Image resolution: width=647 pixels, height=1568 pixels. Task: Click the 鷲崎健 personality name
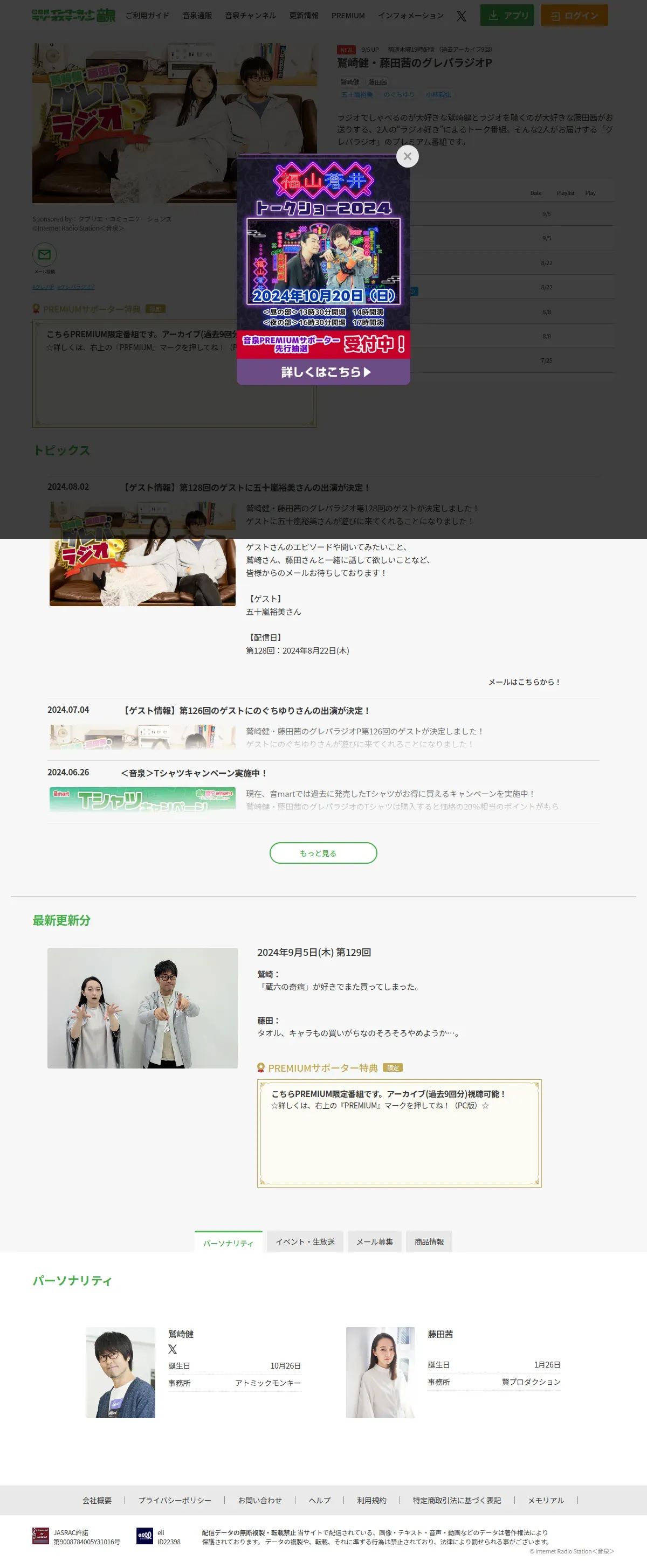pyautogui.click(x=181, y=1334)
